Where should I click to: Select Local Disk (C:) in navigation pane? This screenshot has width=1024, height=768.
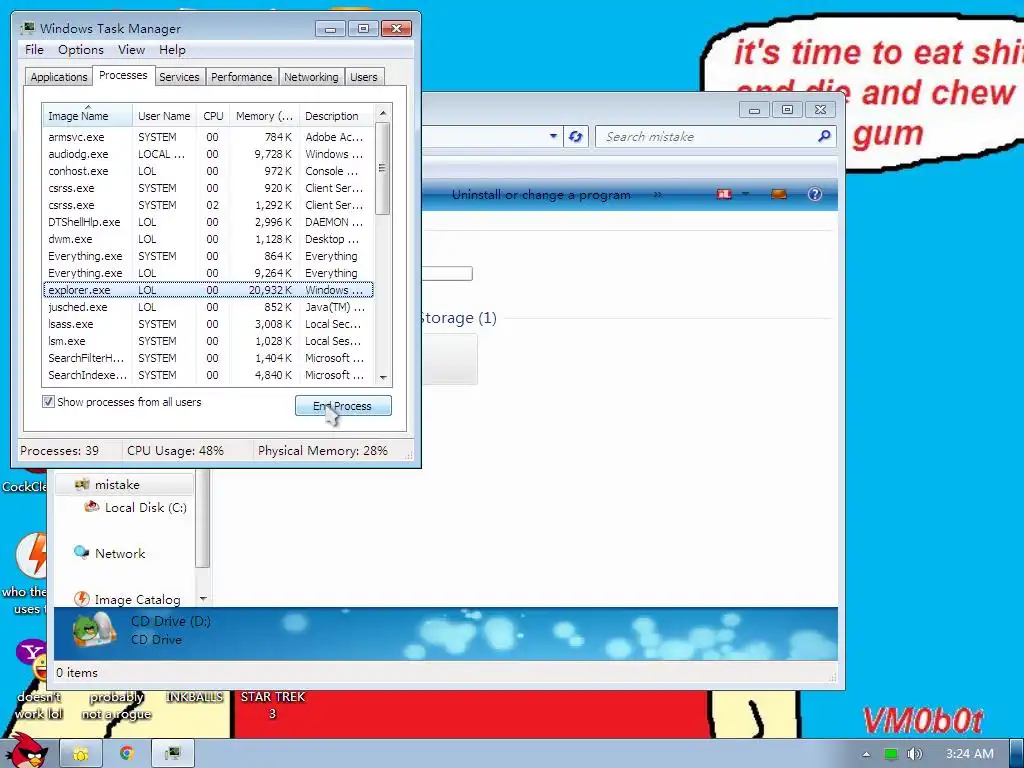coord(146,507)
